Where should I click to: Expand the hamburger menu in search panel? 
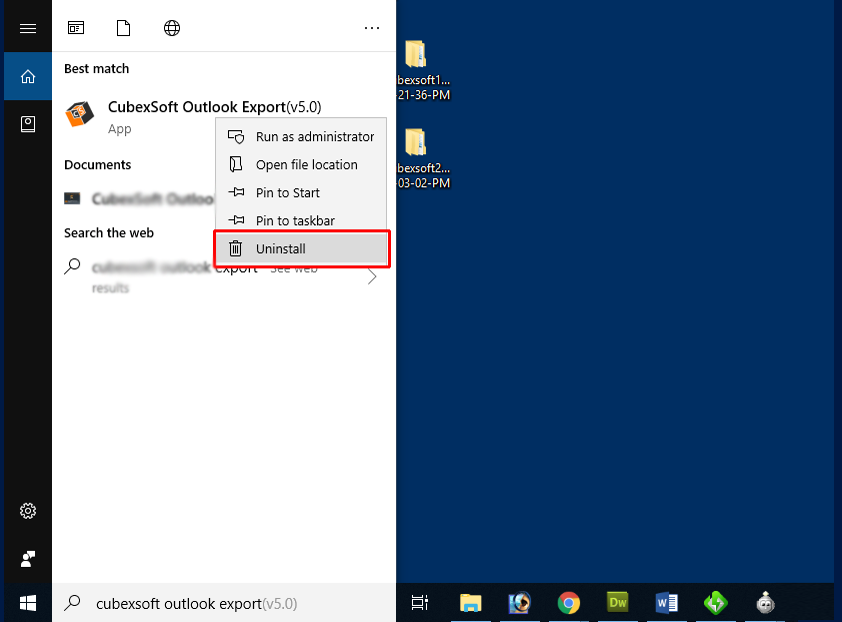tap(28, 28)
